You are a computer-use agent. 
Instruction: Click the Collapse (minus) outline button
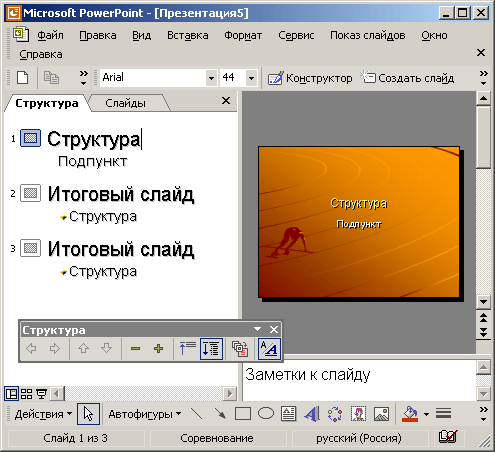(135, 349)
